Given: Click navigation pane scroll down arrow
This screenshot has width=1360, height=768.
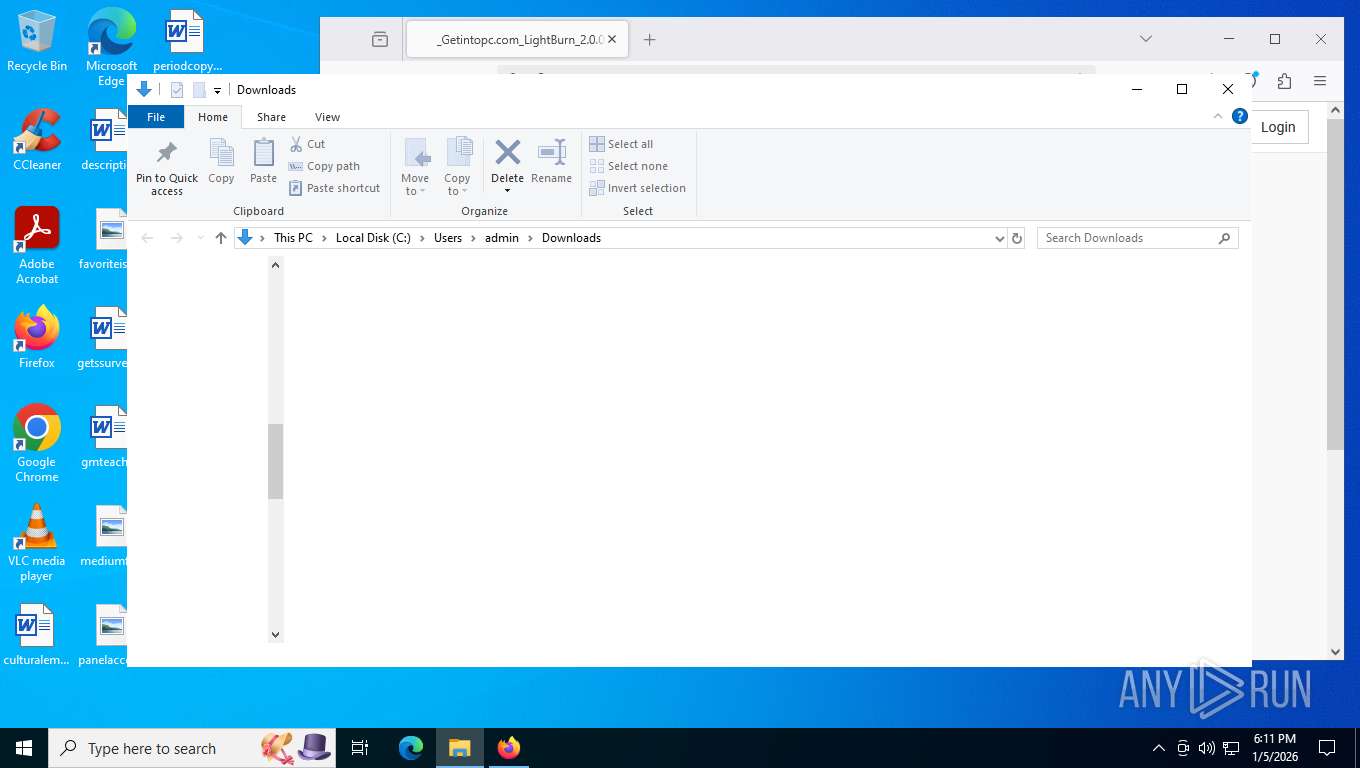Looking at the screenshot, I should coord(276,634).
